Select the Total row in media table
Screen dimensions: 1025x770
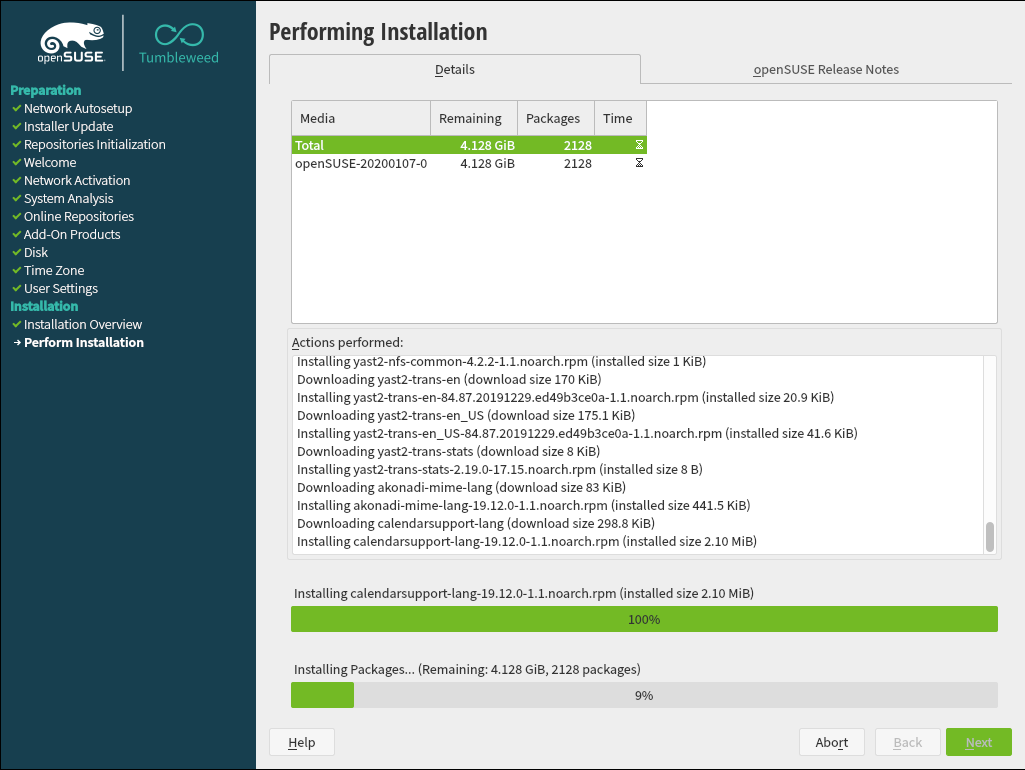pyautogui.click(x=360, y=145)
